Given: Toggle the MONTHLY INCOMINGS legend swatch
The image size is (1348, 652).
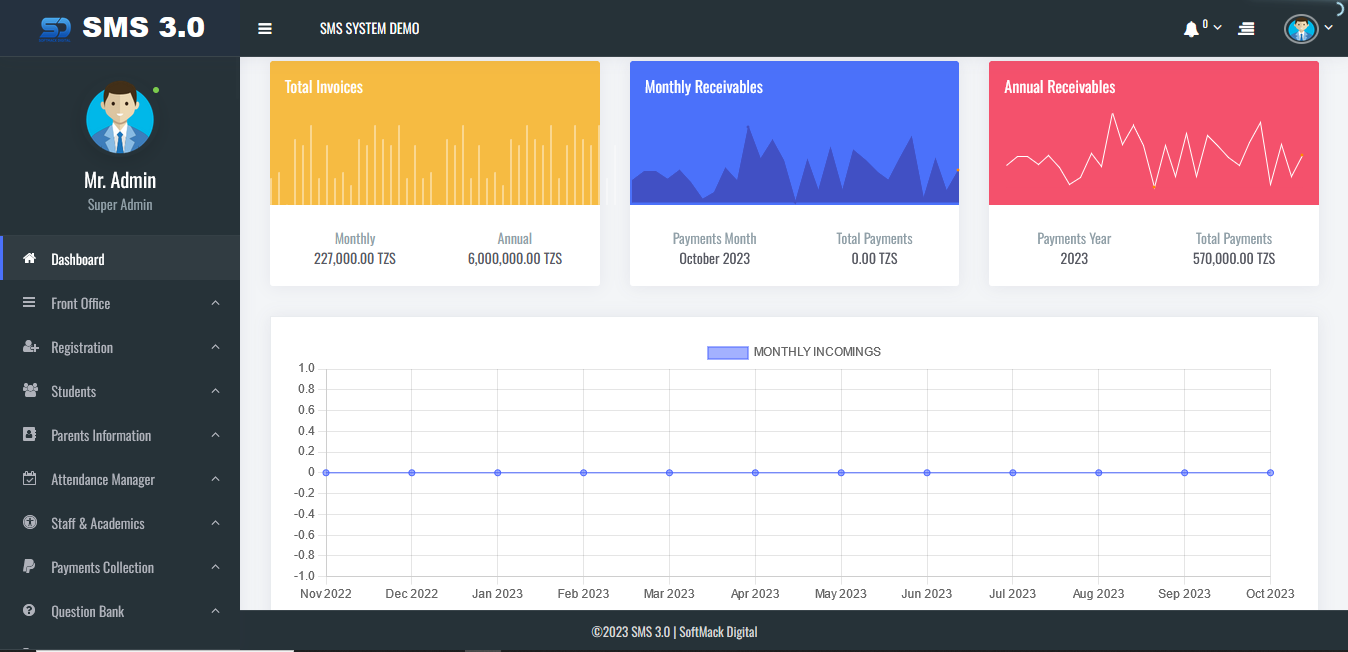Looking at the screenshot, I should click(727, 352).
